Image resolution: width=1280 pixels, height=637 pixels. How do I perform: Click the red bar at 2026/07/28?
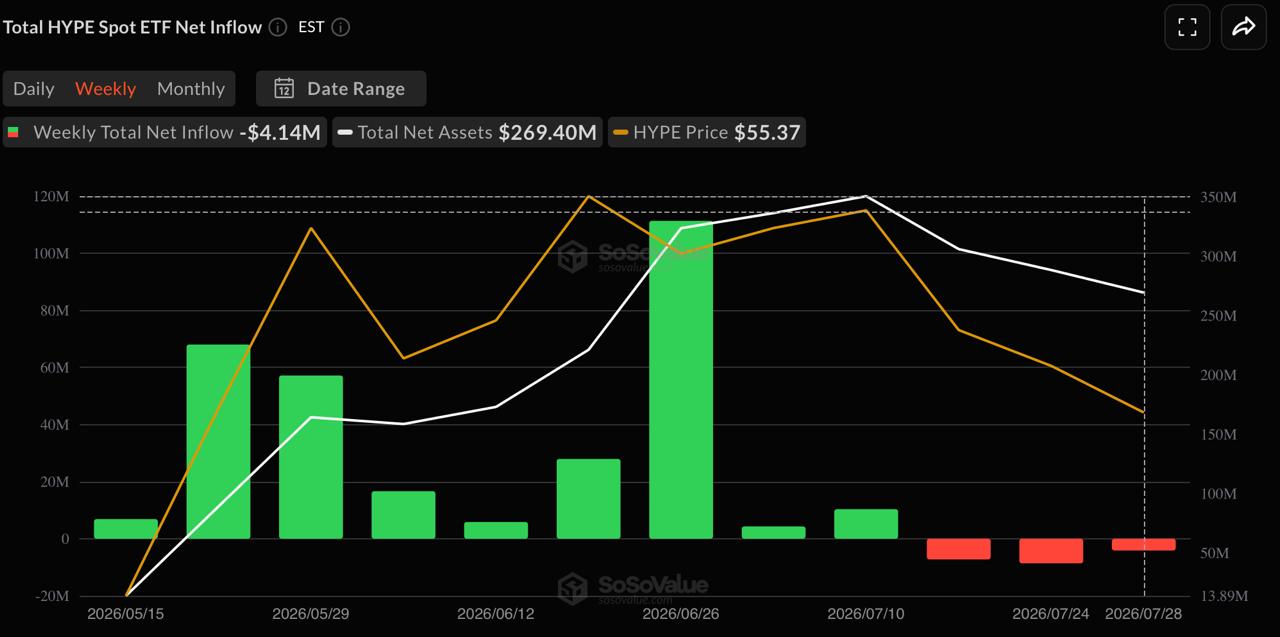pyautogui.click(x=1144, y=545)
